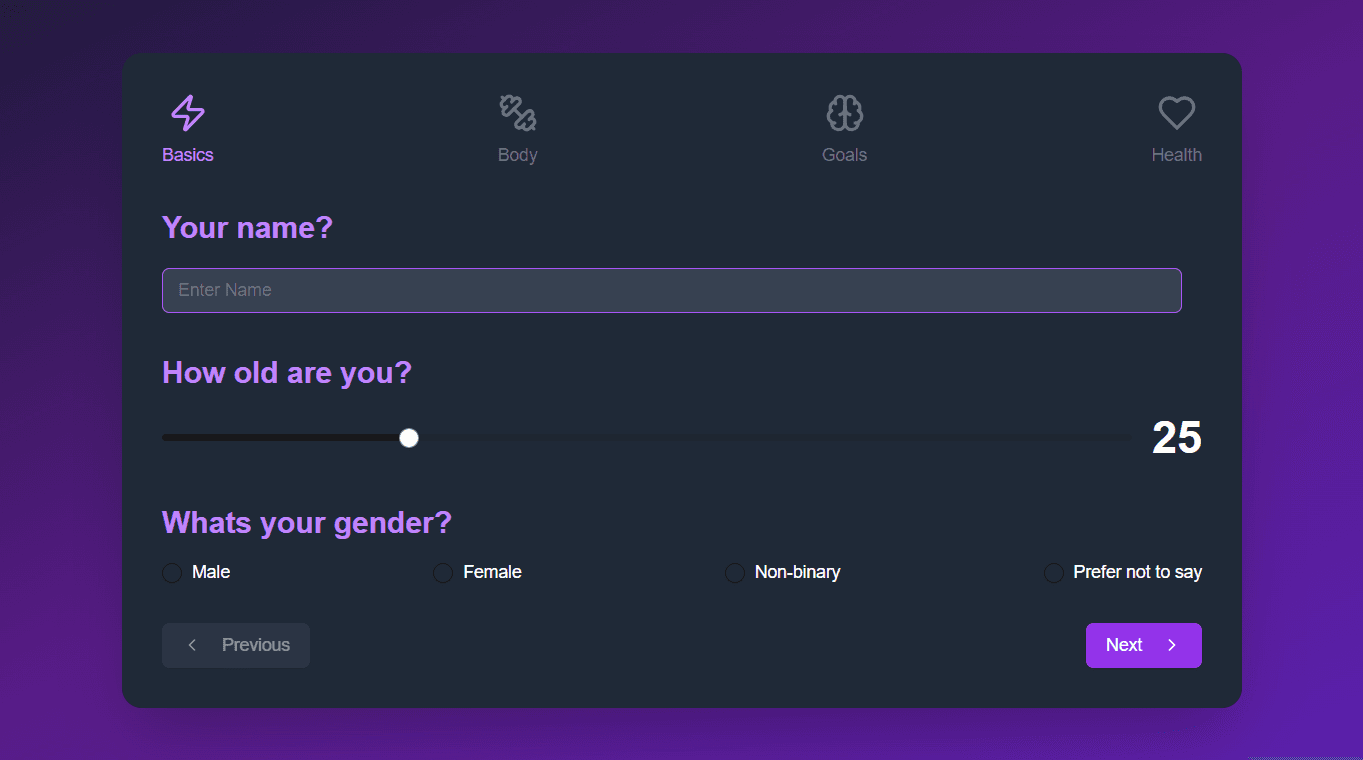Focus the Enter Name input field

tap(672, 290)
